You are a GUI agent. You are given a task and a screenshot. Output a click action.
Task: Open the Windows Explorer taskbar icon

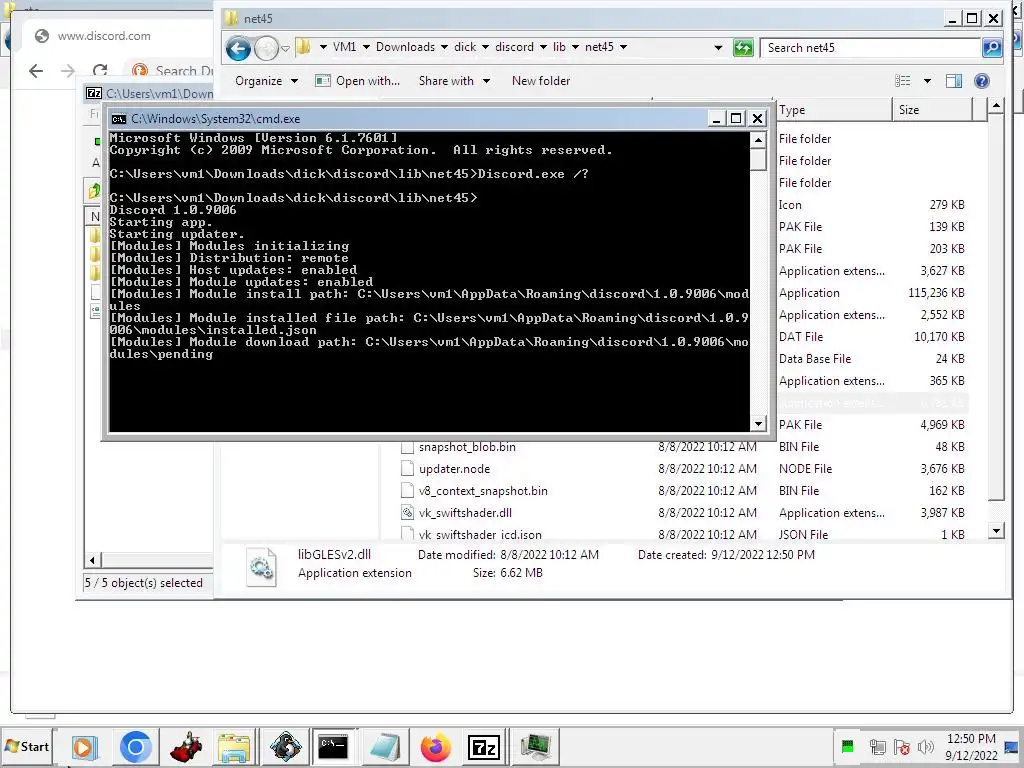234,746
